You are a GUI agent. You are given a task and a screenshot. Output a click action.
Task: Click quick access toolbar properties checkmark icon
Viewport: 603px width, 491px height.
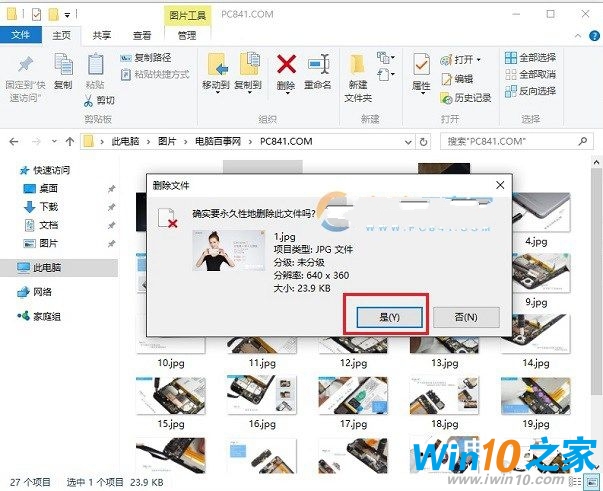pos(37,15)
